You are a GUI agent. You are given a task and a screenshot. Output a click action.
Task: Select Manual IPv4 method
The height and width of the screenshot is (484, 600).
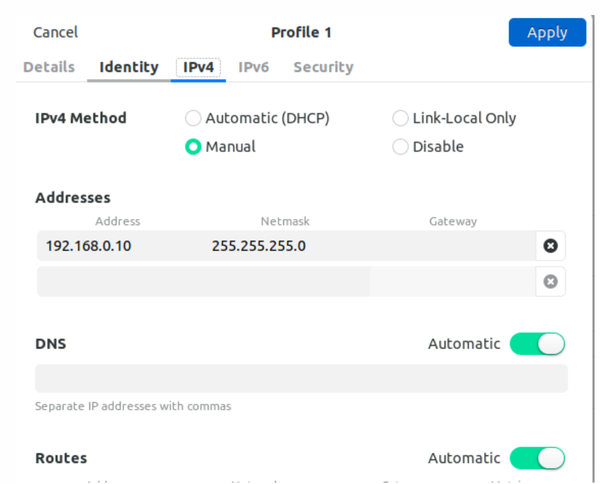tap(220, 147)
